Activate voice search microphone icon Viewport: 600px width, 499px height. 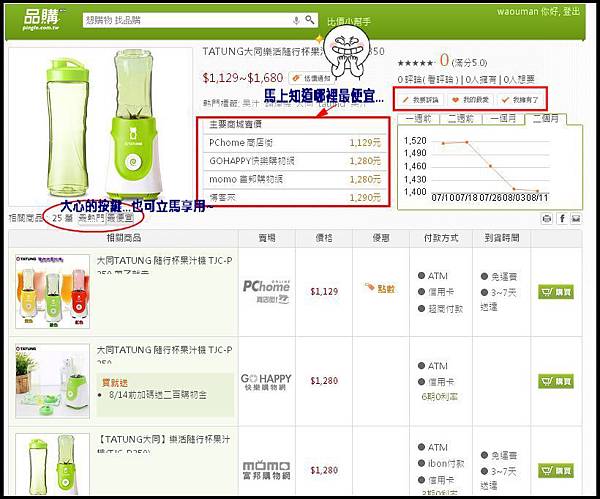tap(296, 20)
